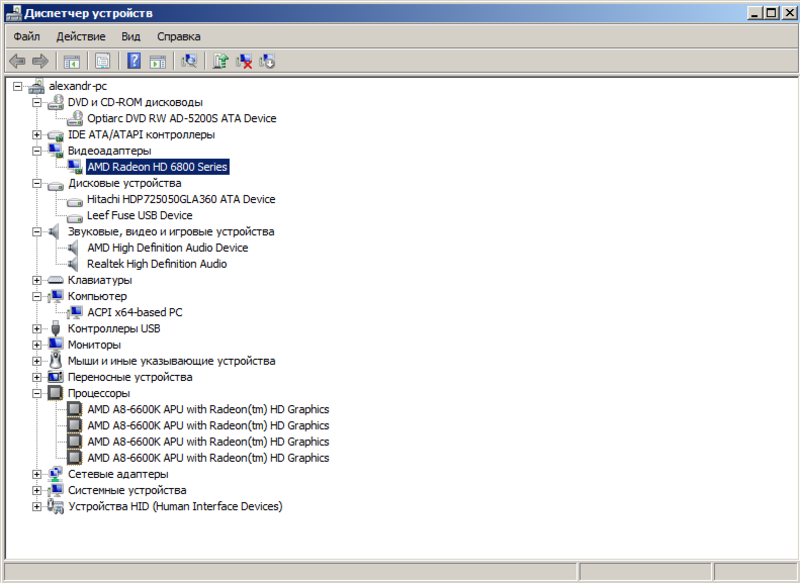800x583 pixels.
Task: Minimize the Диспетчер устройств window
Action: 756,13
